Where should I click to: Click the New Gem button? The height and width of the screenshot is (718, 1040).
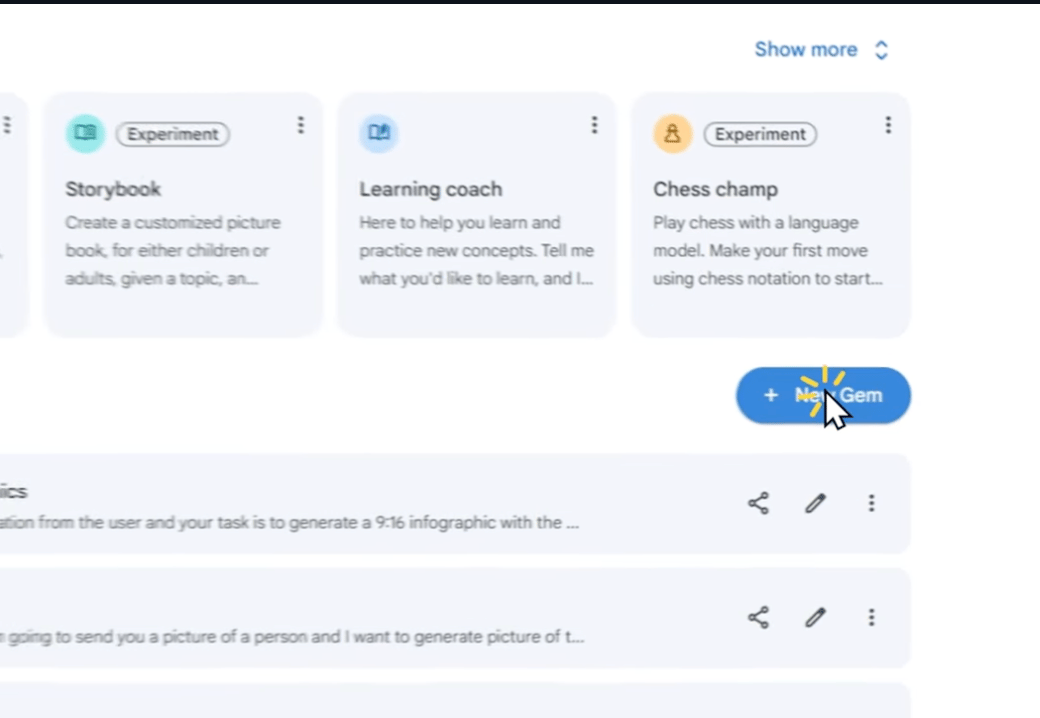point(823,395)
